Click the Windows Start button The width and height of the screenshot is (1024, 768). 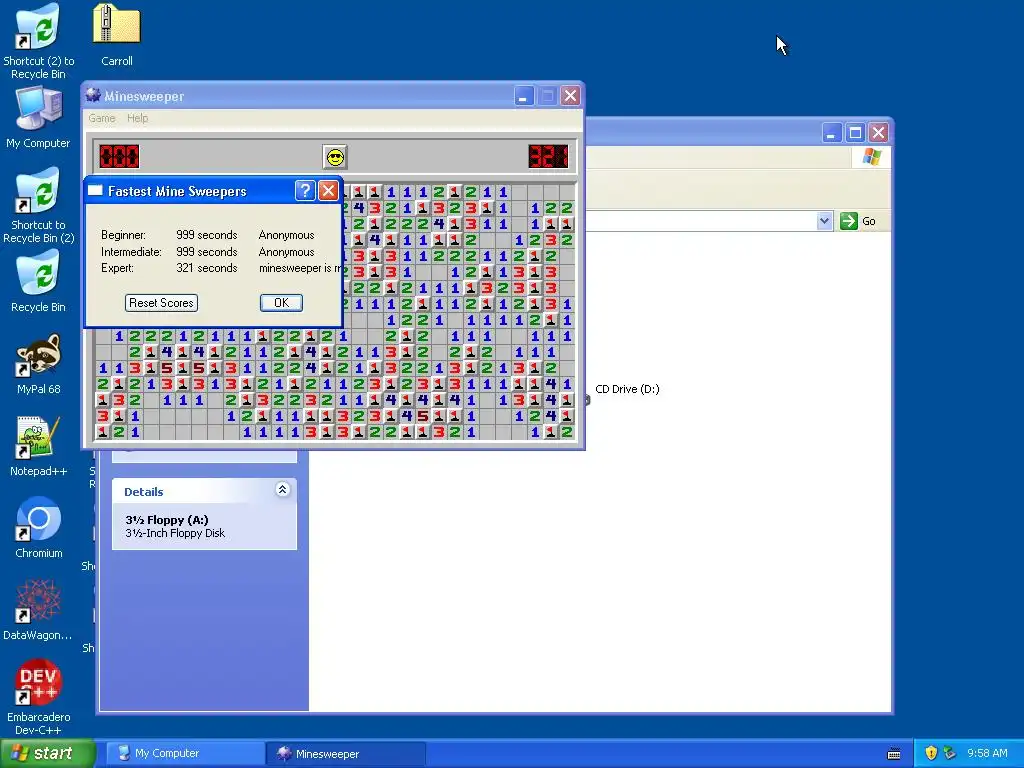pyautogui.click(x=47, y=753)
